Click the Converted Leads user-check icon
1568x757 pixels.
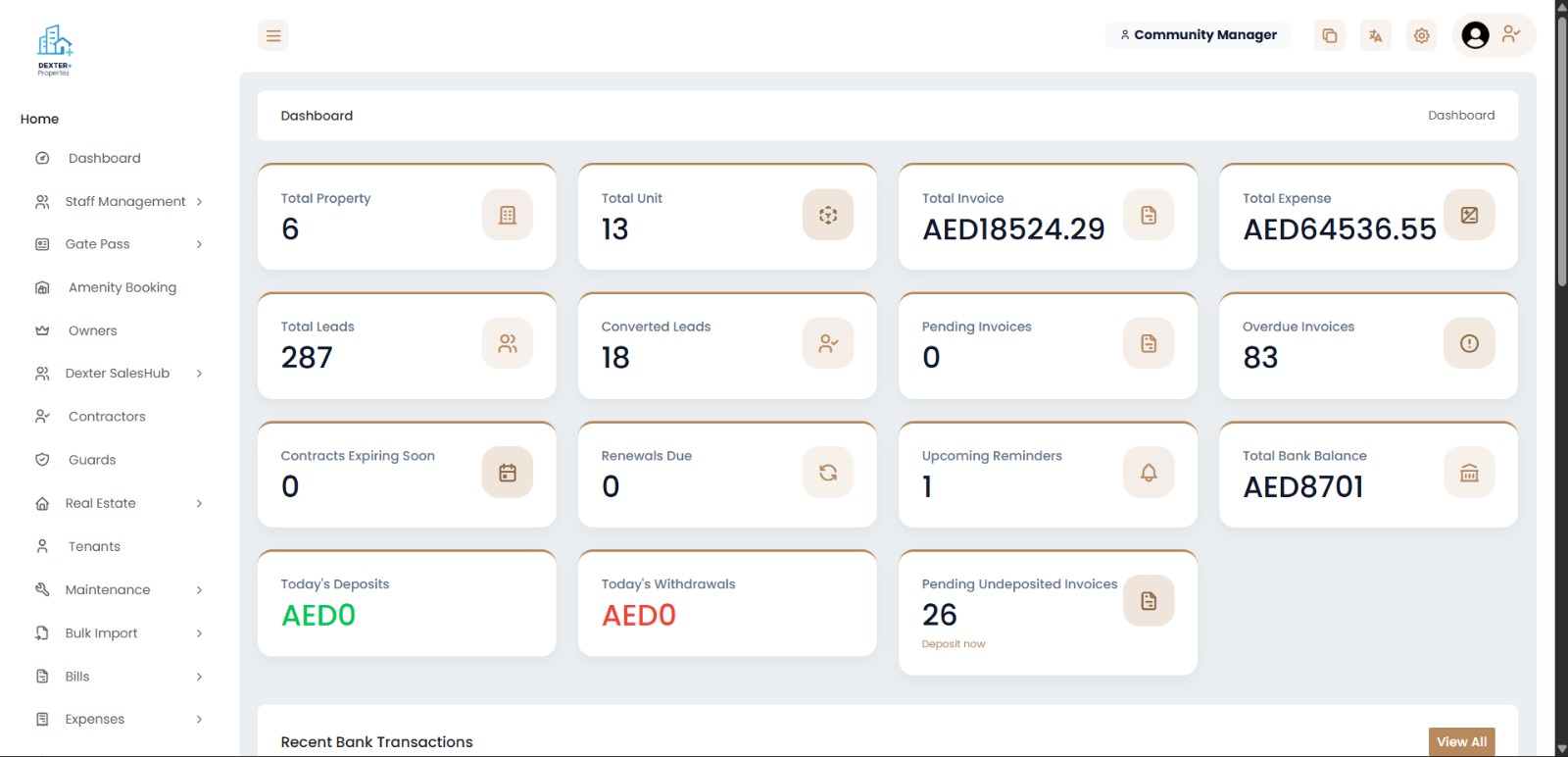(x=828, y=343)
